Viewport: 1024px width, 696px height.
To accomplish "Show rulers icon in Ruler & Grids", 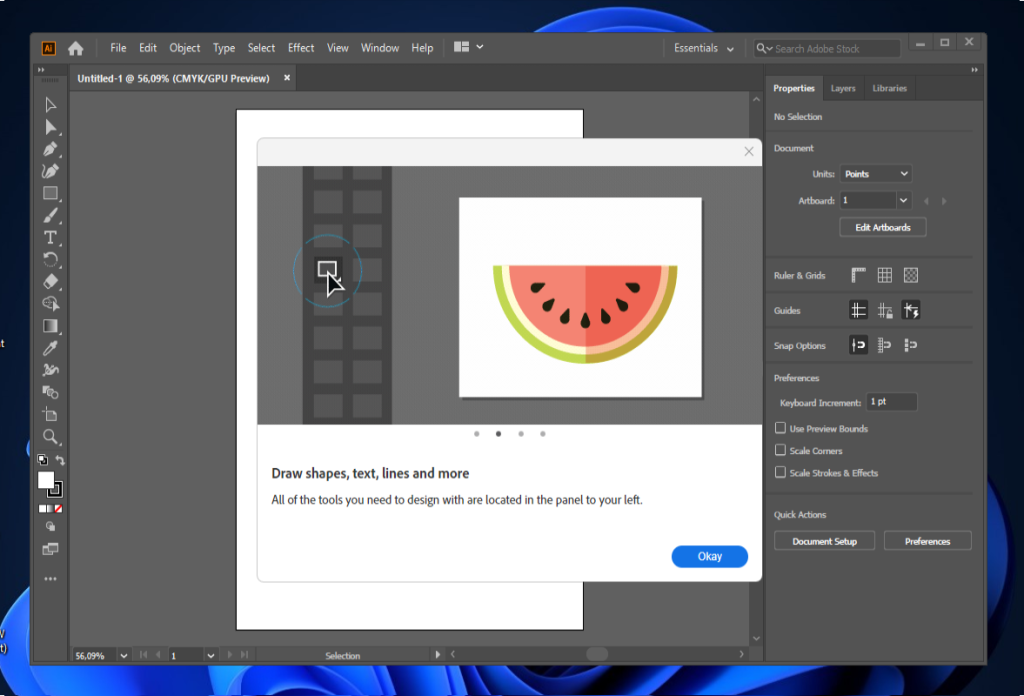I will point(858,276).
